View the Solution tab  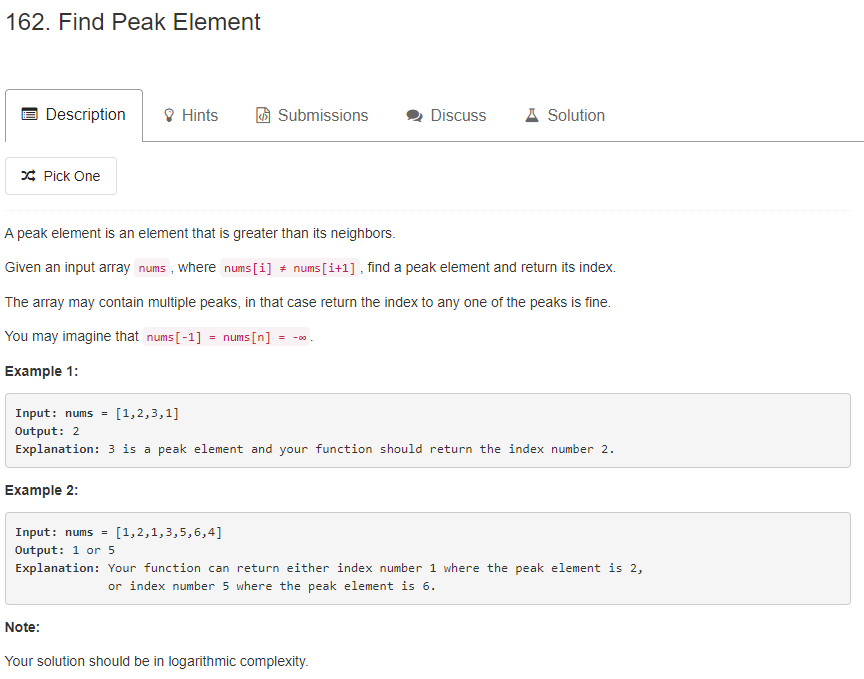coord(576,116)
